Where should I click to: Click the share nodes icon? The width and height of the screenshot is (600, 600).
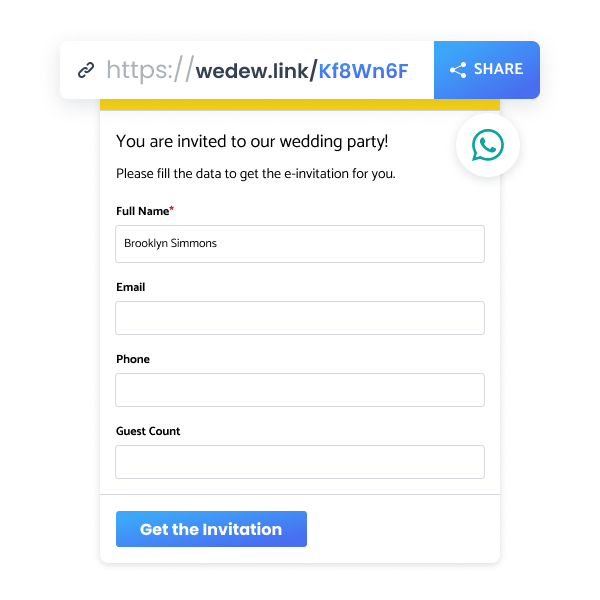pos(458,70)
